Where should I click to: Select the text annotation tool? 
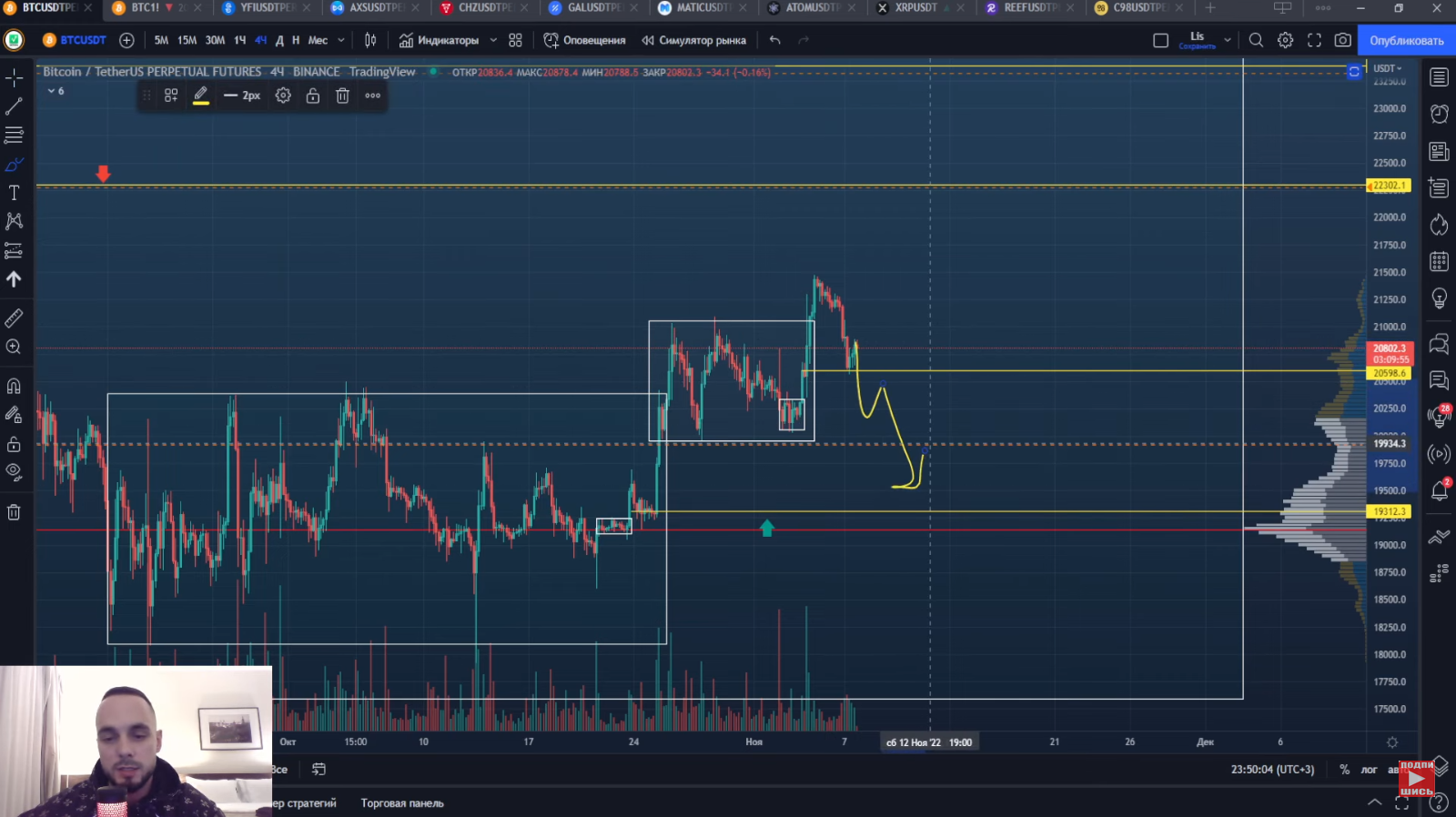14,193
